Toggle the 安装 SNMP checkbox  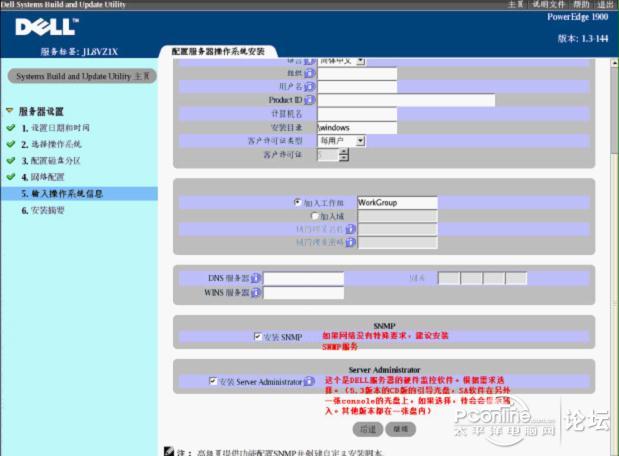click(x=258, y=338)
